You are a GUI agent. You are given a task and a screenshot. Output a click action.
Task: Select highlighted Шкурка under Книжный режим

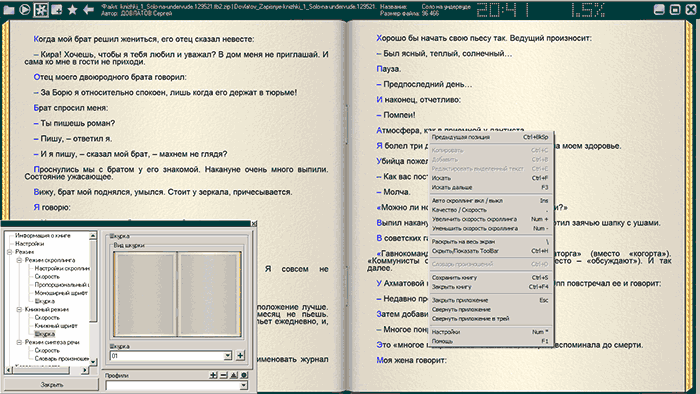click(45, 334)
